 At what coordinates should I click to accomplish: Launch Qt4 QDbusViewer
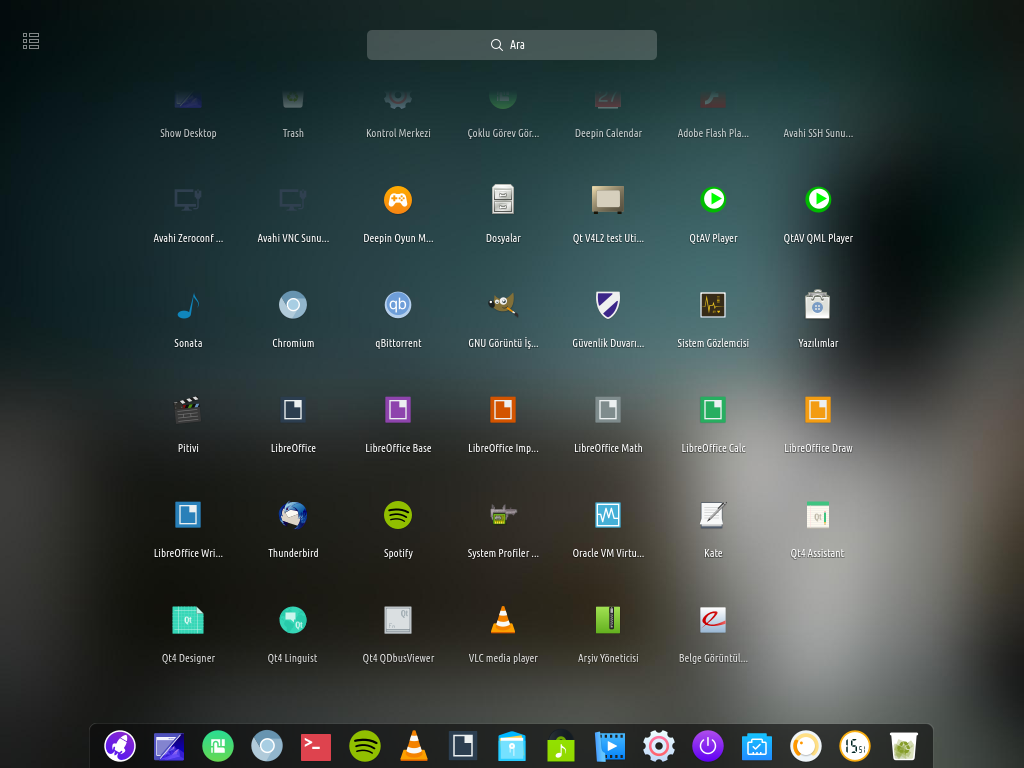[398, 620]
